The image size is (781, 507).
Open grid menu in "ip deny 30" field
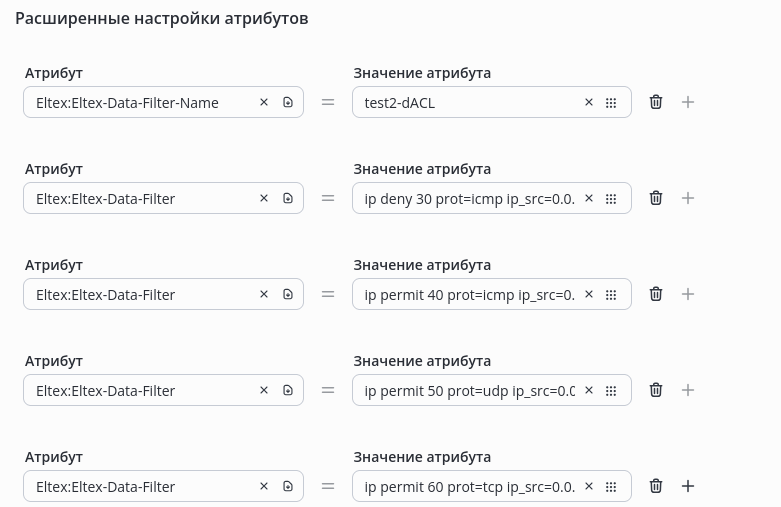coord(611,198)
